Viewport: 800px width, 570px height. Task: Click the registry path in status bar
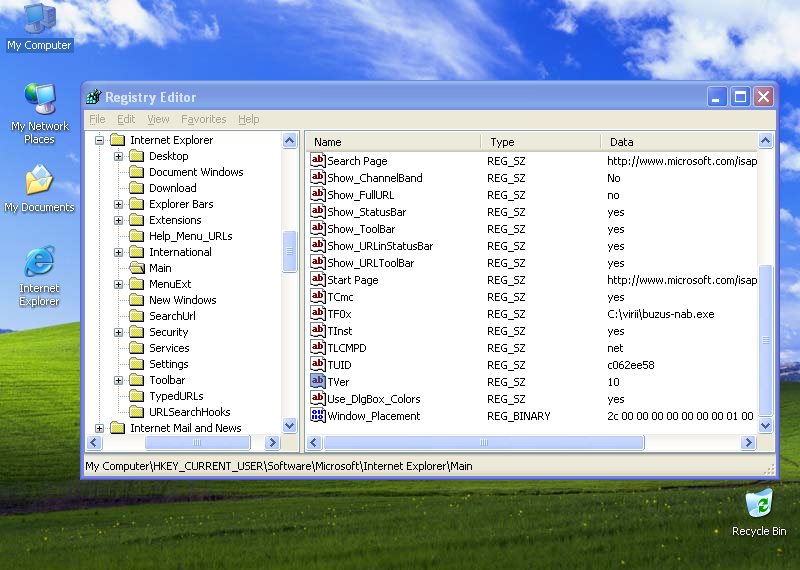coord(279,466)
